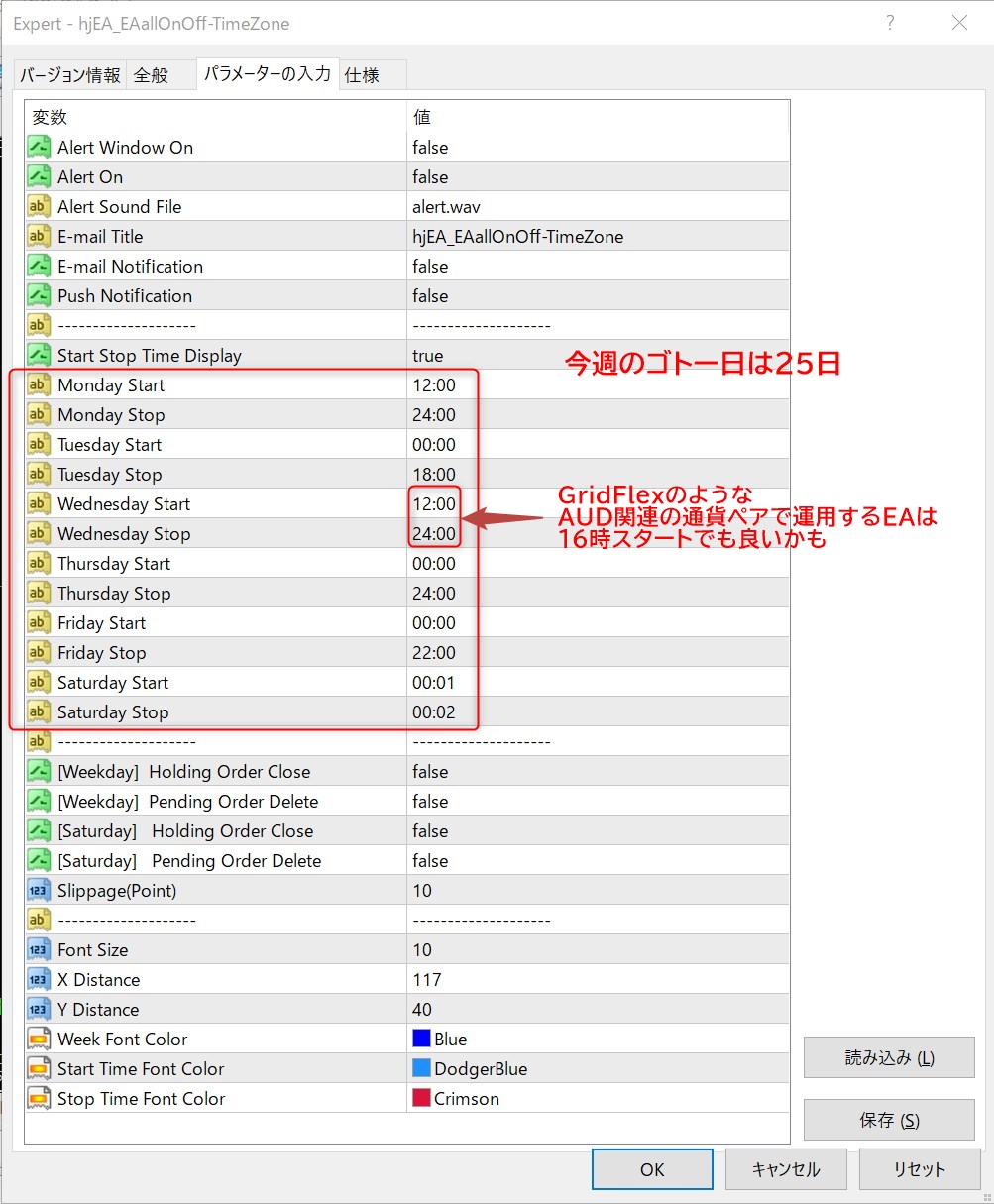
Task: Click the color icon beside Stop Time Font Color
Action: click(39, 1099)
